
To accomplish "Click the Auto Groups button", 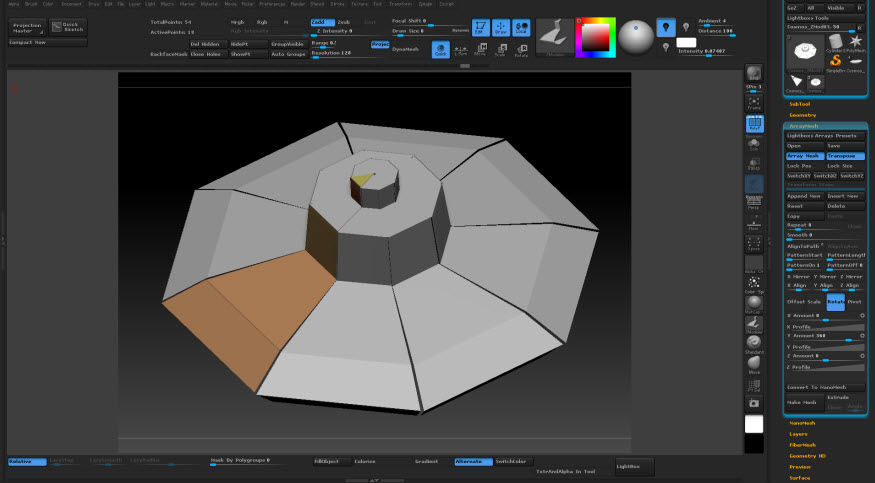I will point(289,54).
